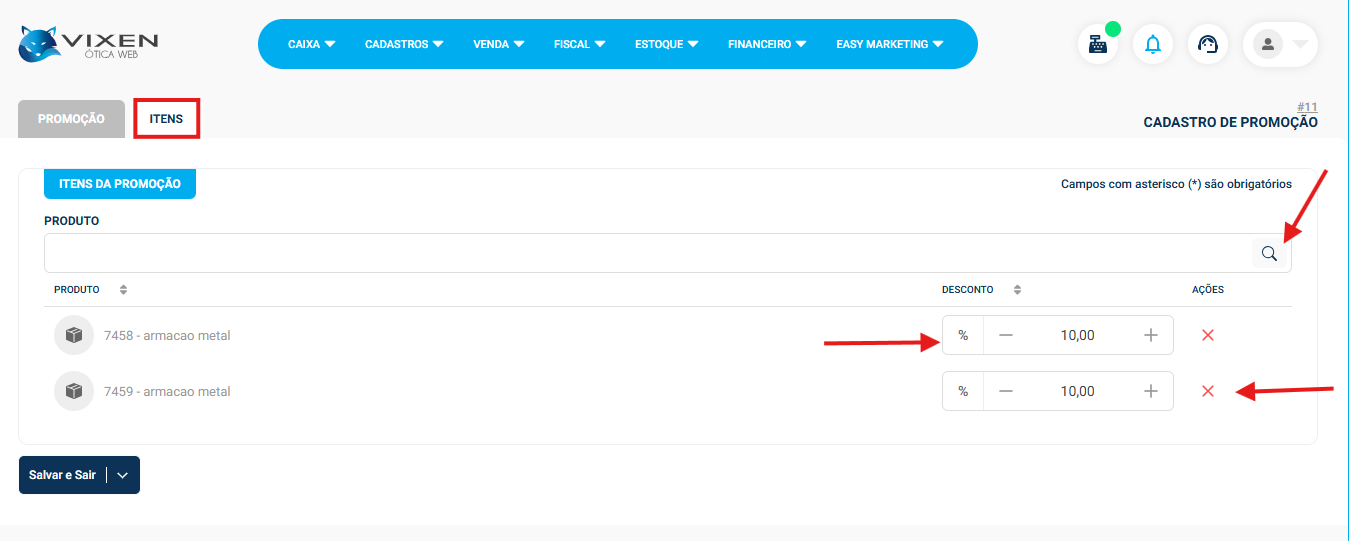Image resolution: width=1349 pixels, height=541 pixels.
Task: Expand the FINANCEIRO menu
Action: pos(767,44)
